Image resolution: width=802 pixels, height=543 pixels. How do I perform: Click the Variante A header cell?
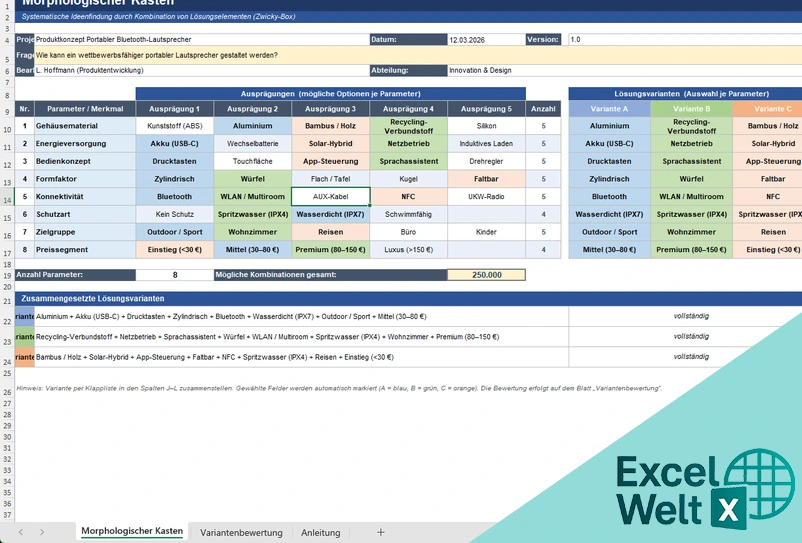tap(609, 108)
